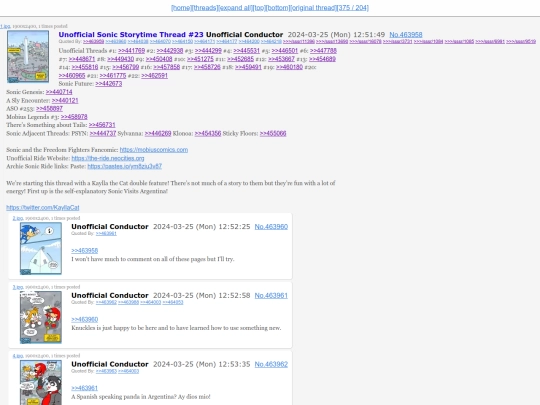Open Sonic Genesis link >>440714

pos(59,92)
